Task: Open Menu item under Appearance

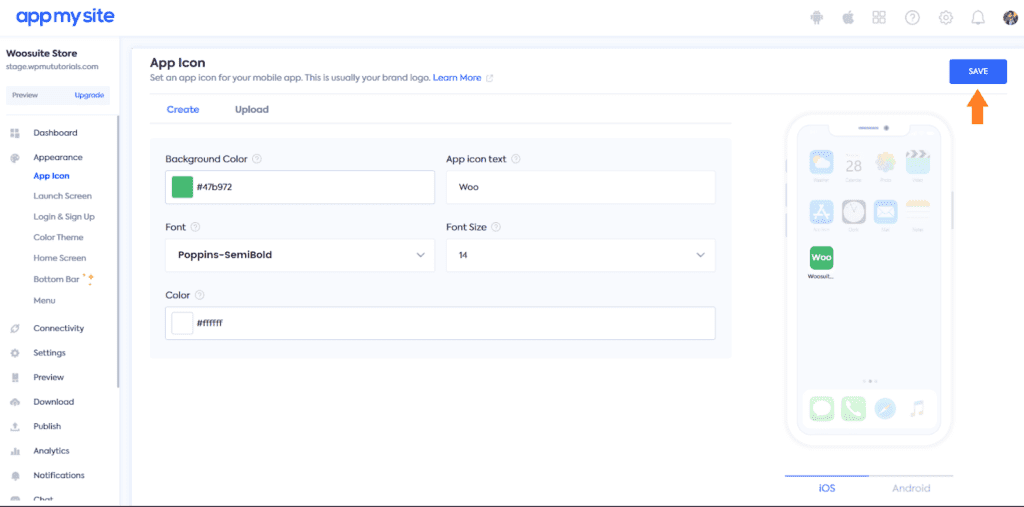Action: [x=44, y=301]
